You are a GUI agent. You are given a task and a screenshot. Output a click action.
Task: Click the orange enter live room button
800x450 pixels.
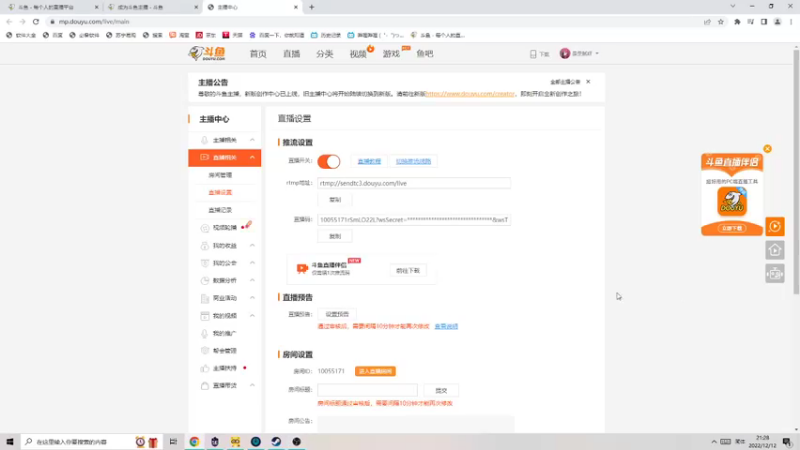[x=375, y=371]
